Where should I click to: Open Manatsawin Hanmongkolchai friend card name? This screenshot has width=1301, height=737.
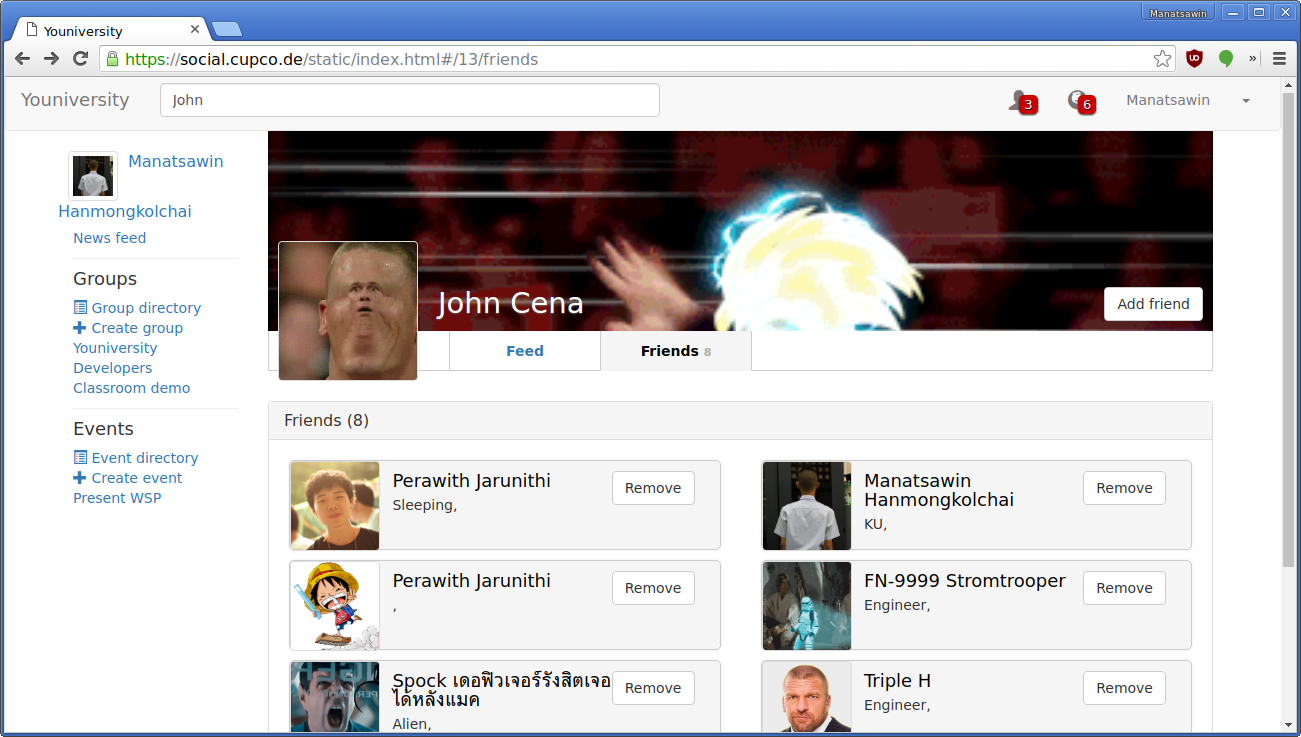point(939,490)
